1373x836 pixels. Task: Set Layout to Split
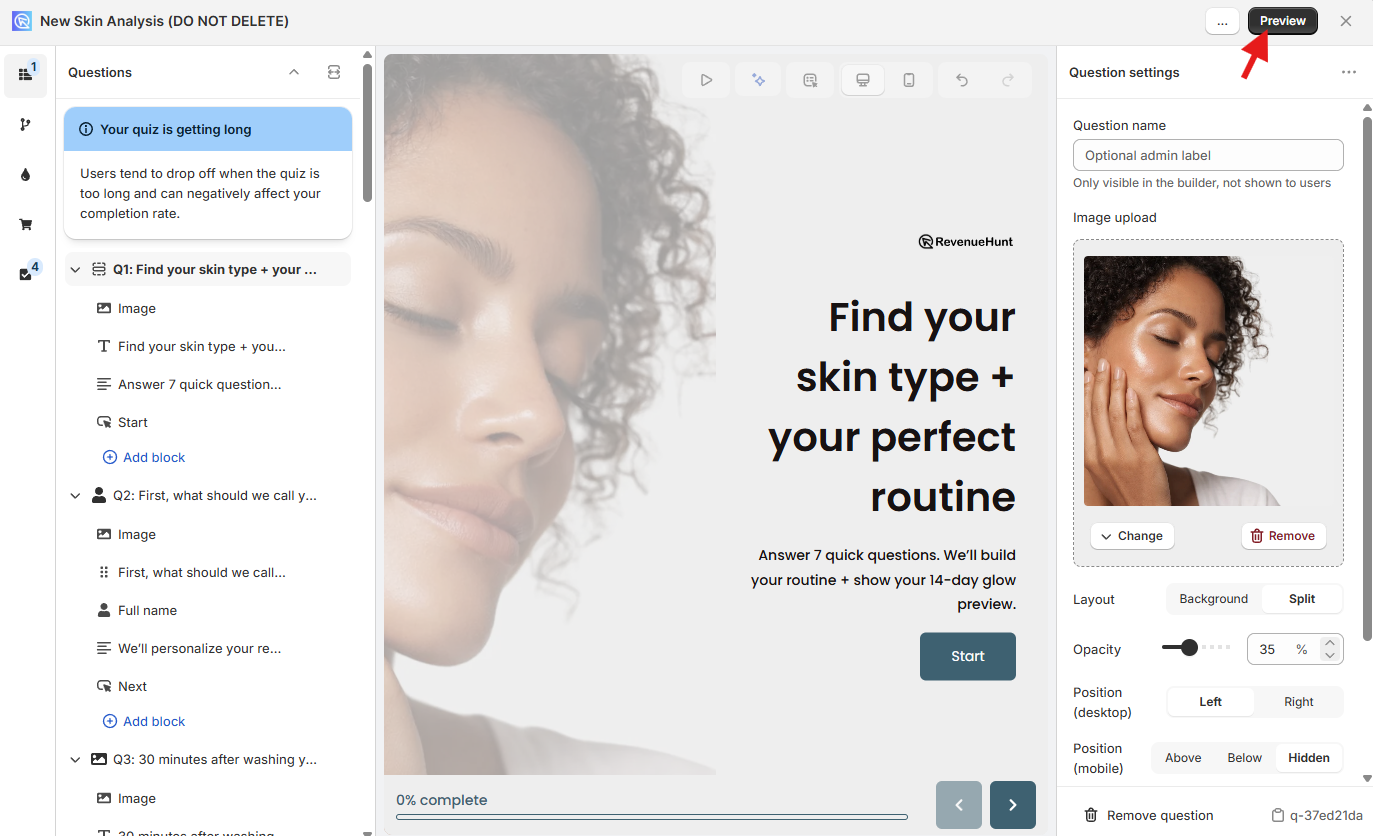[1302, 599]
